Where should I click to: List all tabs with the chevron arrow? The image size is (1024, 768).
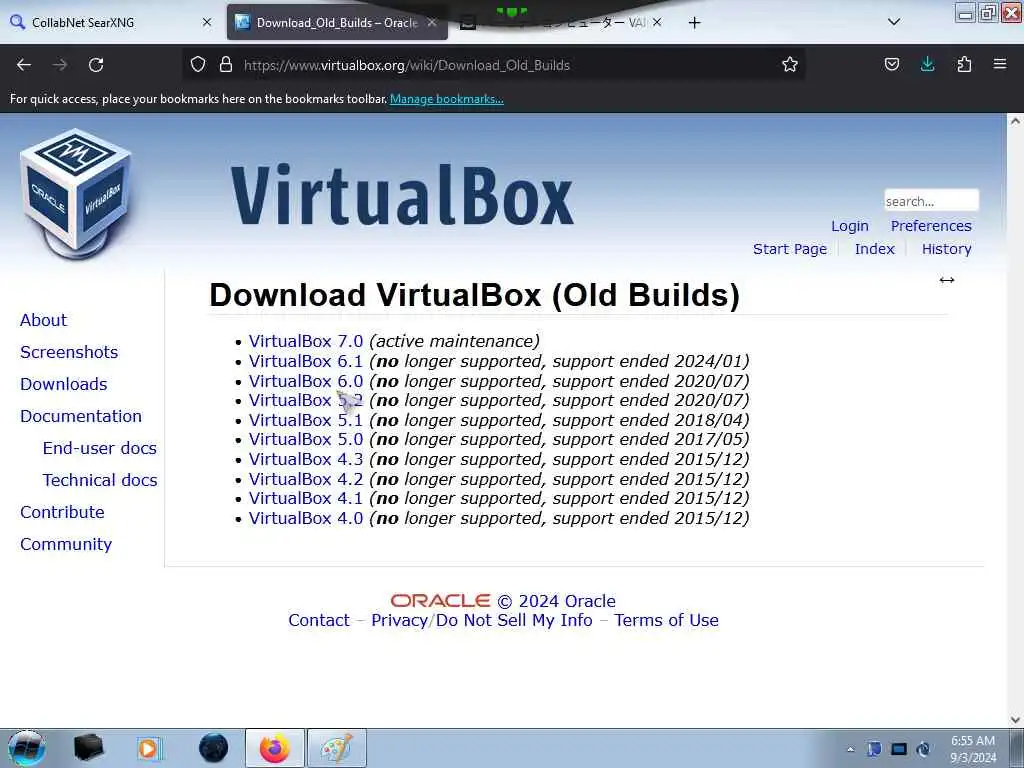click(x=894, y=22)
